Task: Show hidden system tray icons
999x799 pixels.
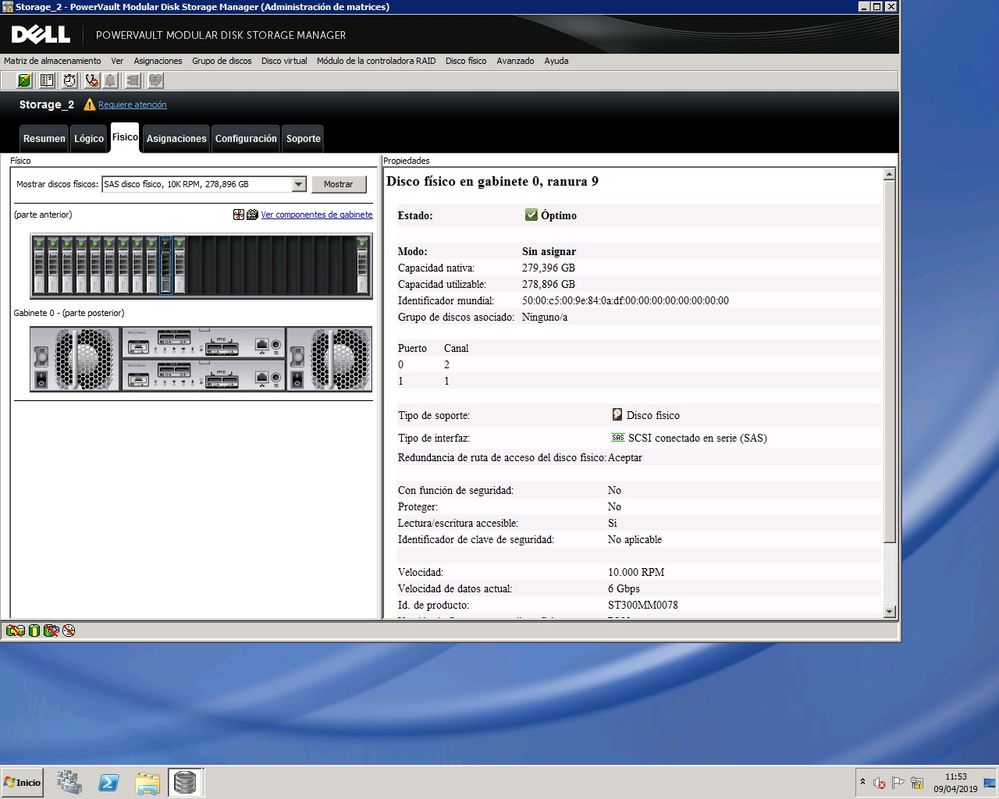Action: (863, 782)
